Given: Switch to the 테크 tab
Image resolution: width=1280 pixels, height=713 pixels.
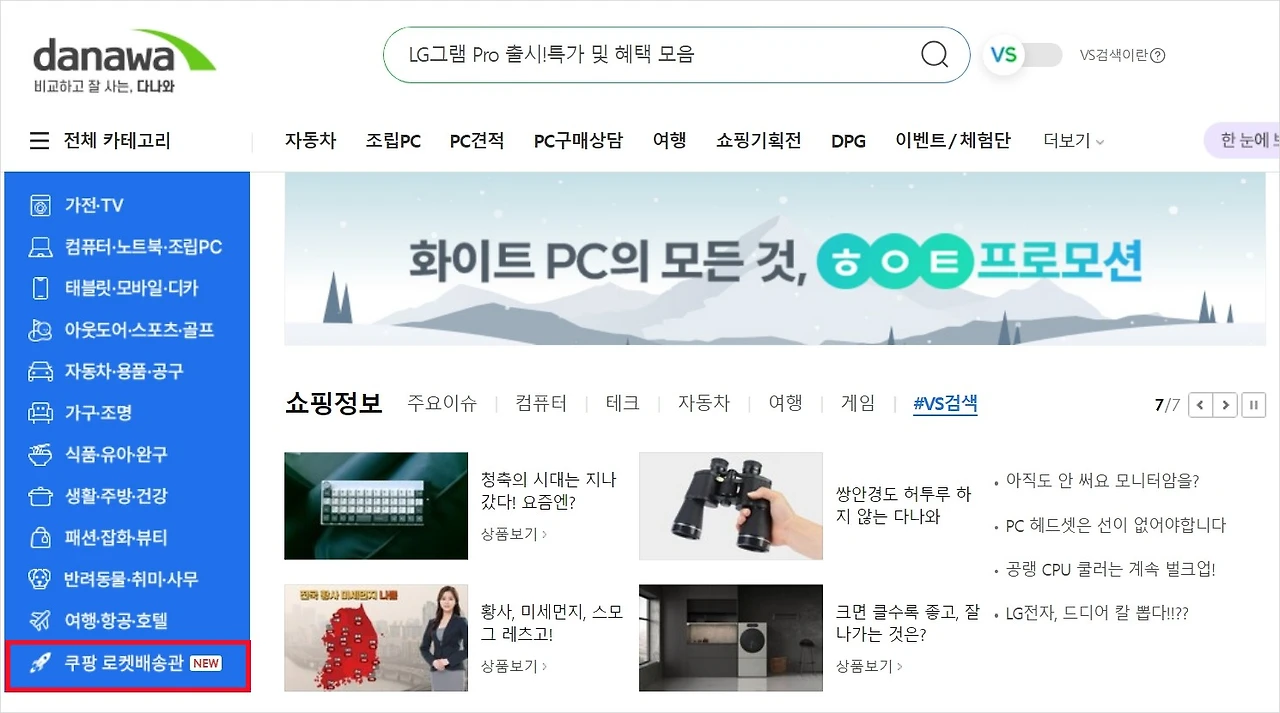Looking at the screenshot, I should pyautogui.click(x=622, y=404).
